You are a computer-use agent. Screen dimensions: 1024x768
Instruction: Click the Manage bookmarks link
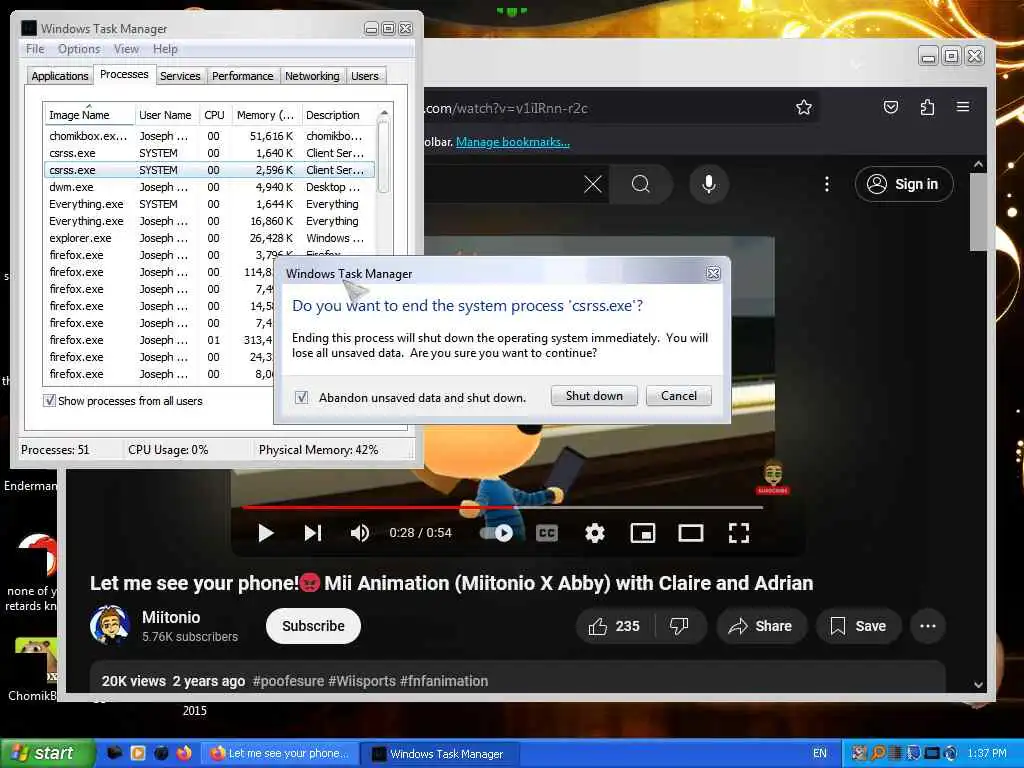tap(513, 142)
